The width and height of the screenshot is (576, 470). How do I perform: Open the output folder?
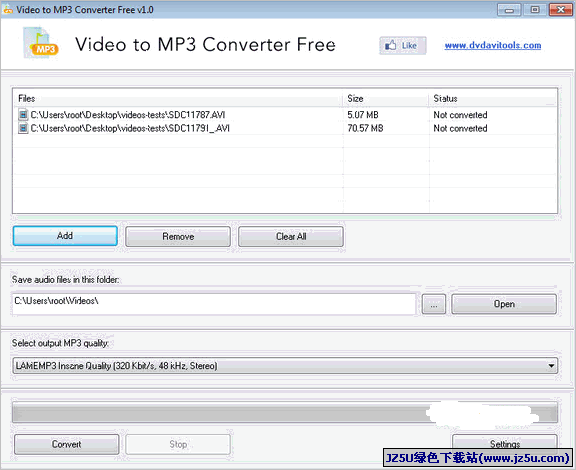[x=504, y=304]
